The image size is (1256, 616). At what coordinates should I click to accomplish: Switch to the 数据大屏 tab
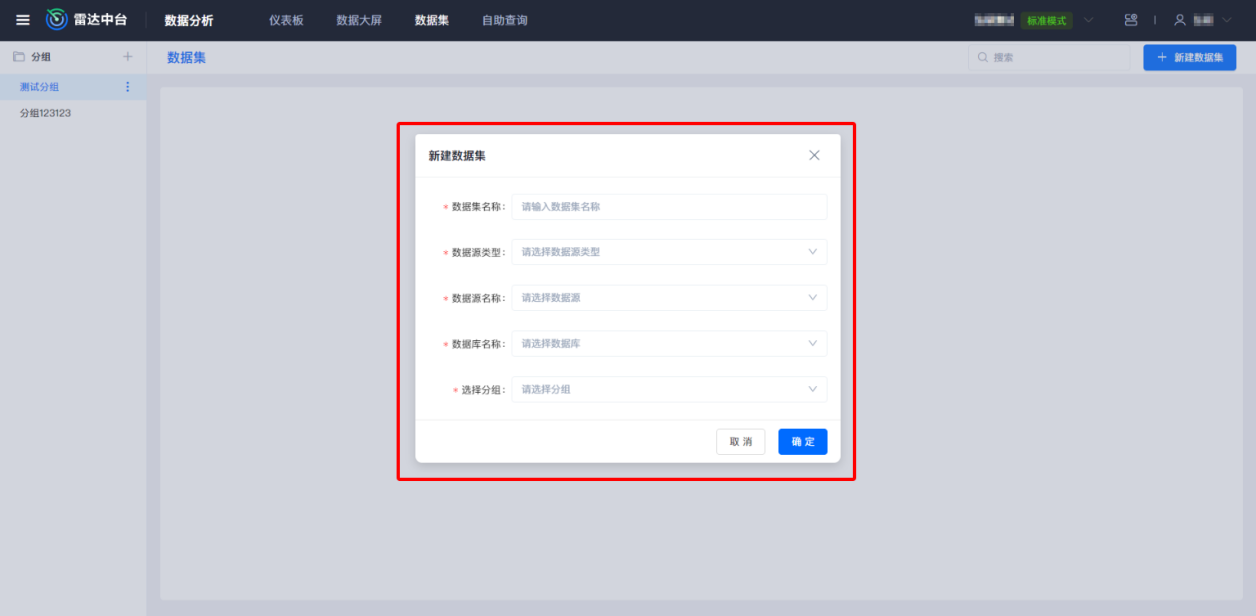coord(359,20)
